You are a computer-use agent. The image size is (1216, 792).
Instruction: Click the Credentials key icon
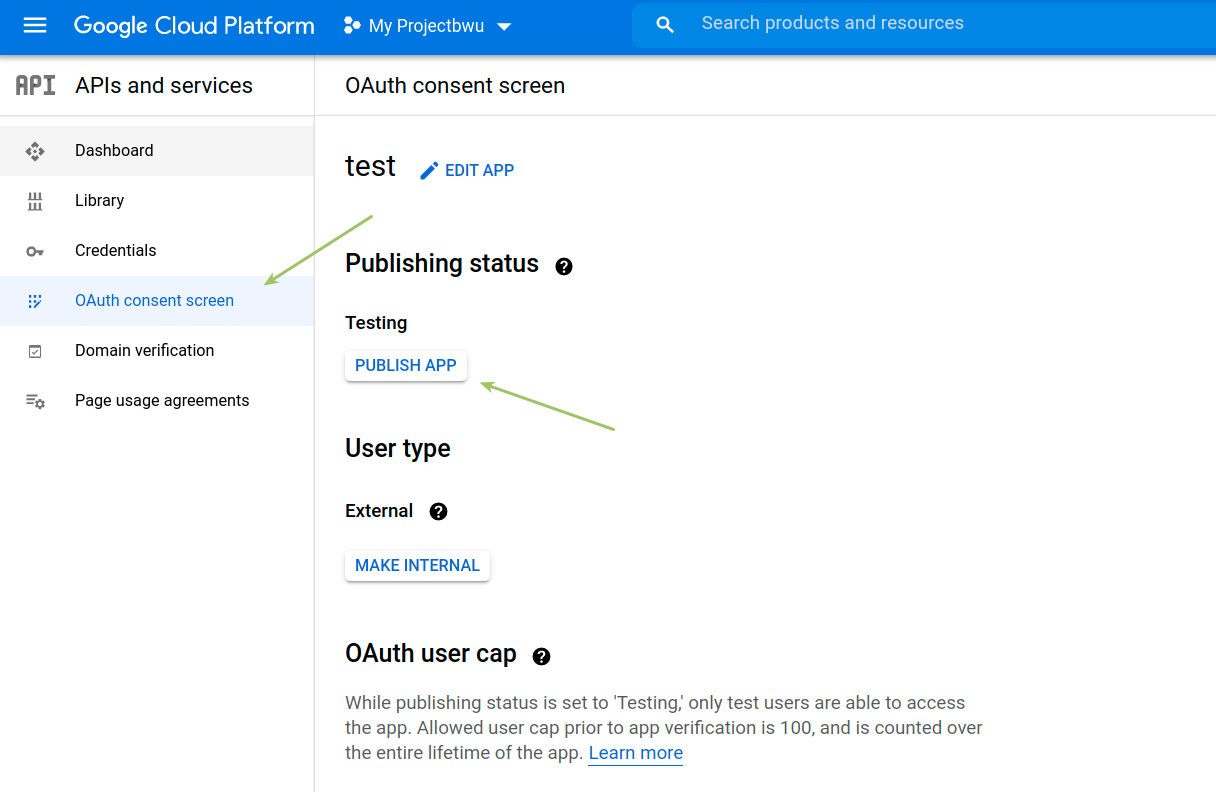coord(35,251)
